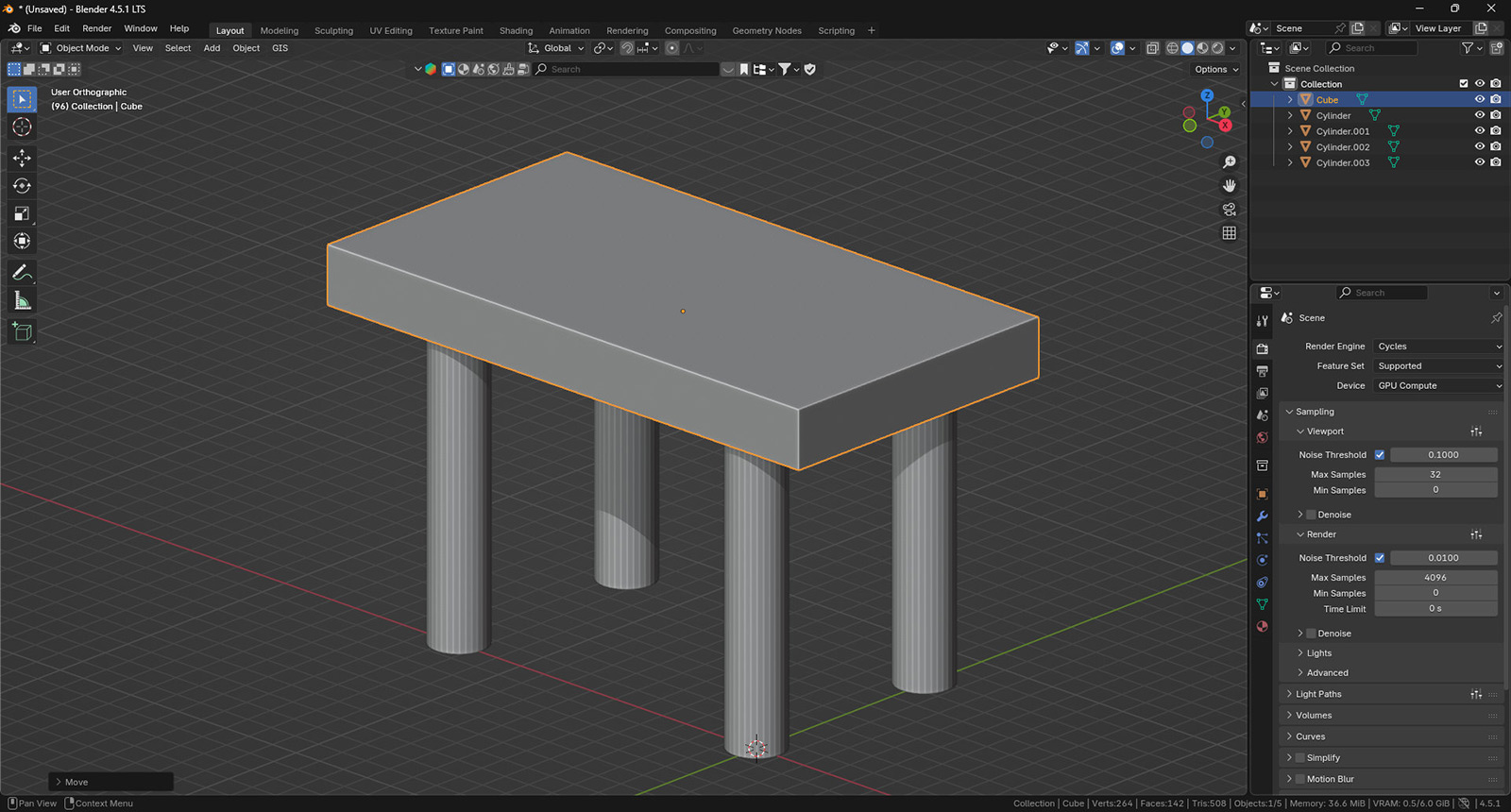Expand the Volumes panel
Image resolution: width=1511 pixels, height=812 pixels.
tap(1391, 716)
